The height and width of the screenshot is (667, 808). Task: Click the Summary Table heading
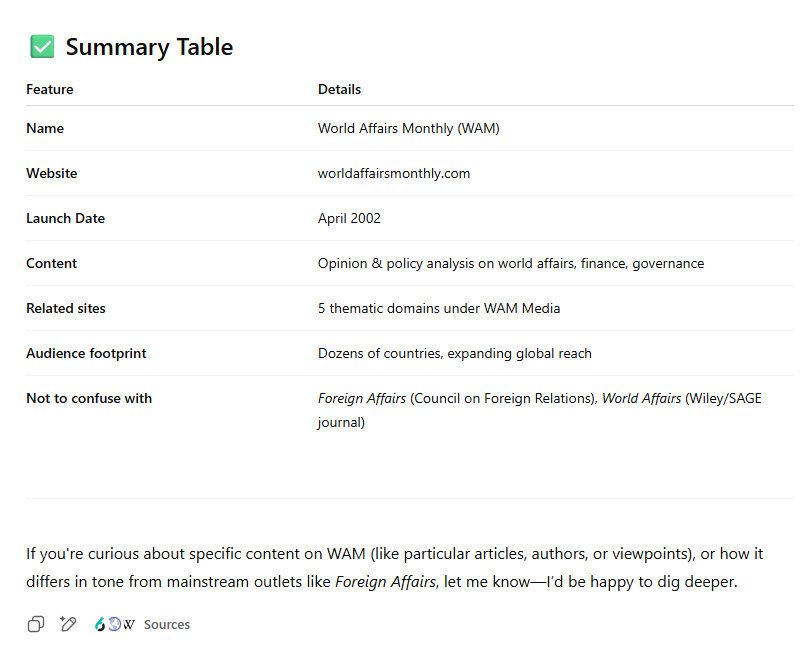[x=149, y=47]
